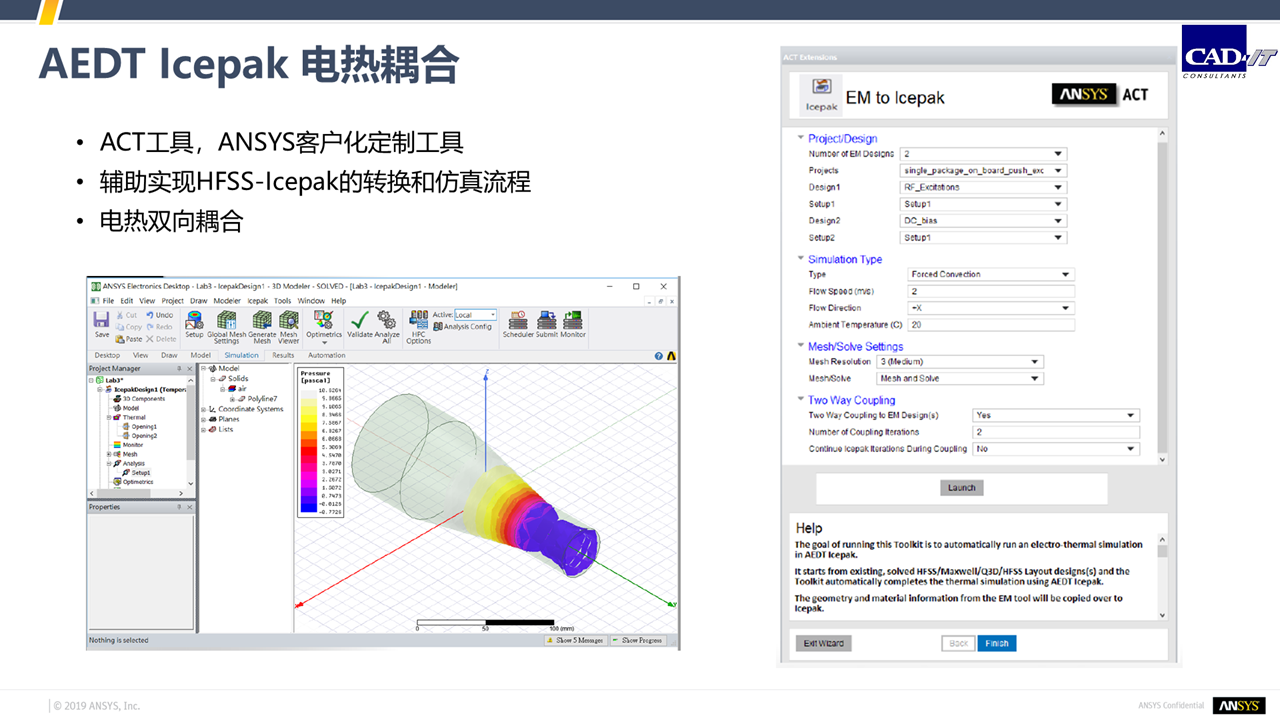Image resolution: width=1280 pixels, height=720 pixels.
Task: Select Opening1 in the project tree
Action: point(140,427)
